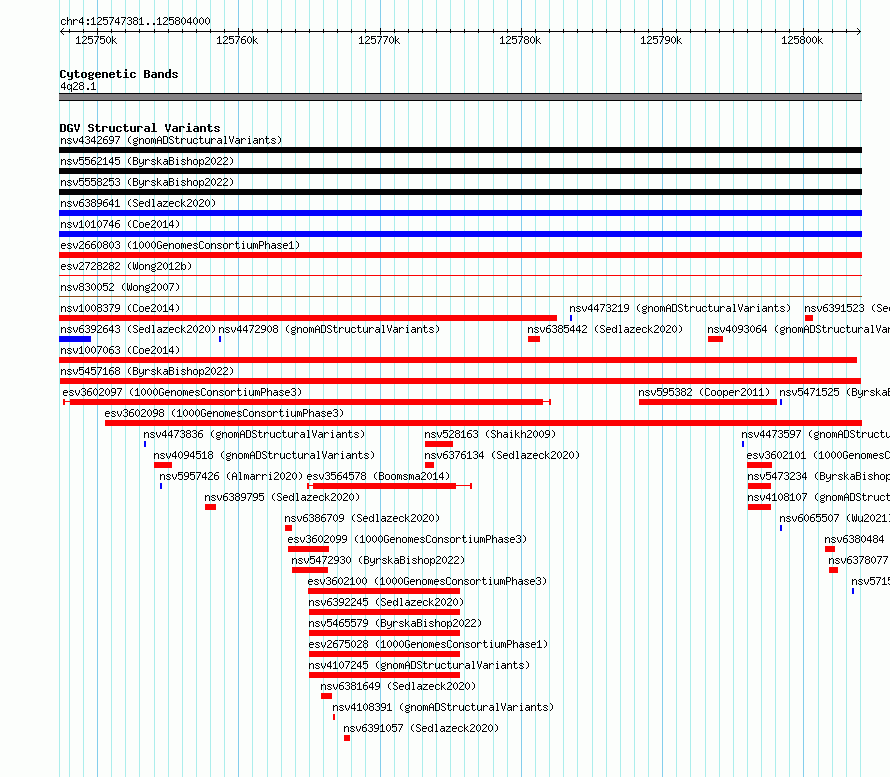
Task: Click the red bar under nsv595382
Action: click(x=708, y=402)
